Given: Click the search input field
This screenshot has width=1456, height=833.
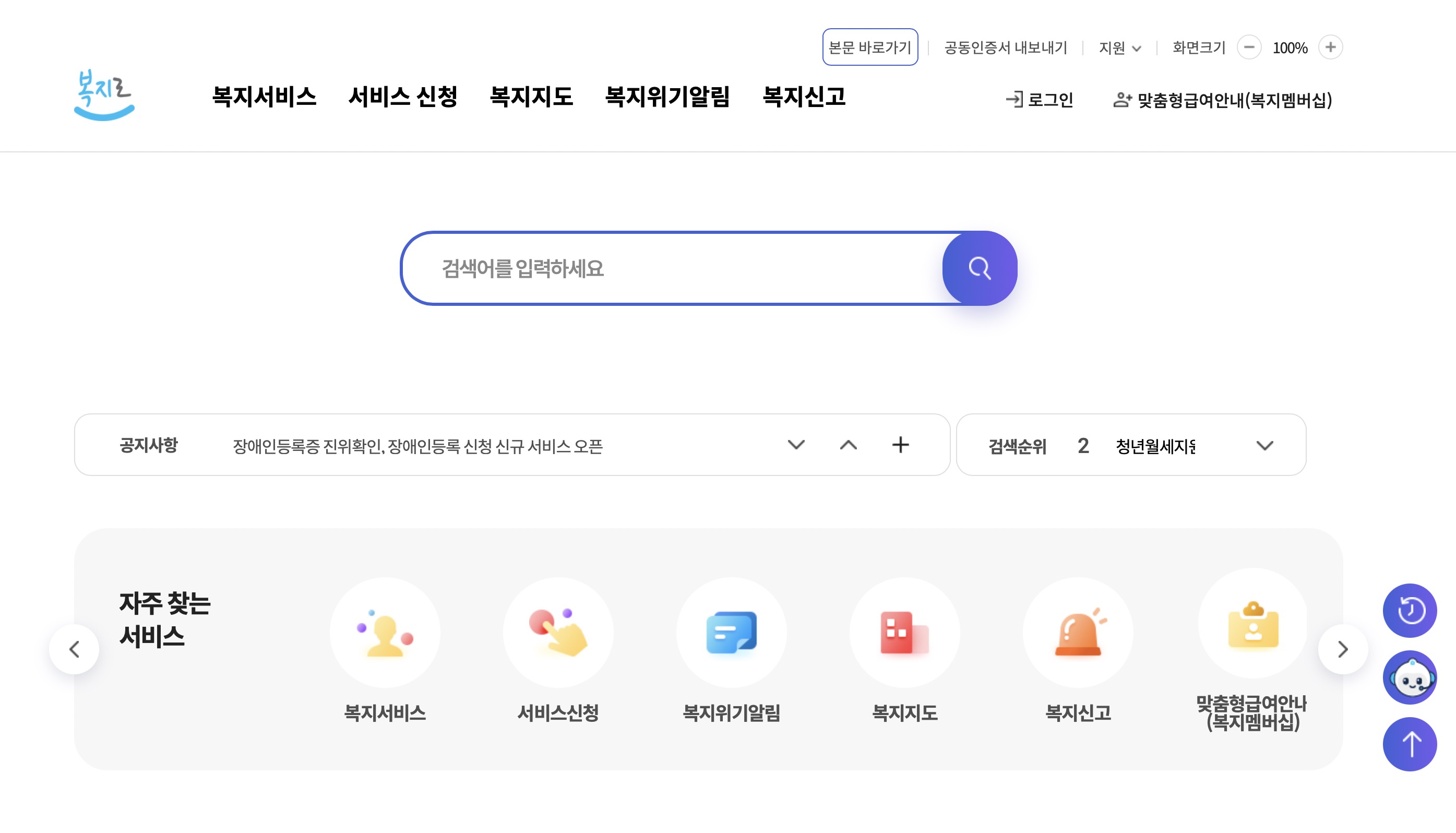Looking at the screenshot, I should coord(658,268).
